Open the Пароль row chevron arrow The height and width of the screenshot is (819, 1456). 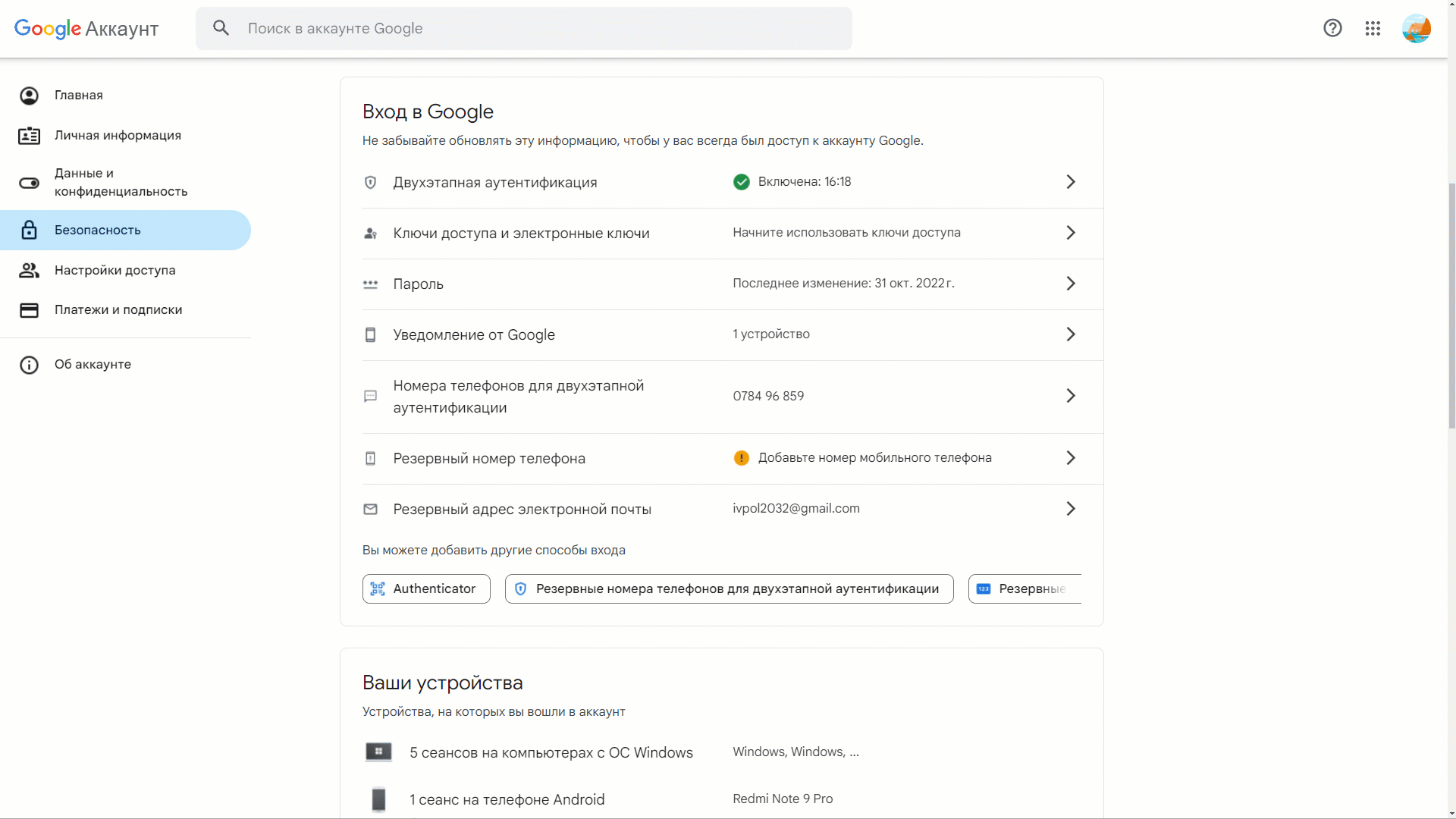tap(1071, 284)
